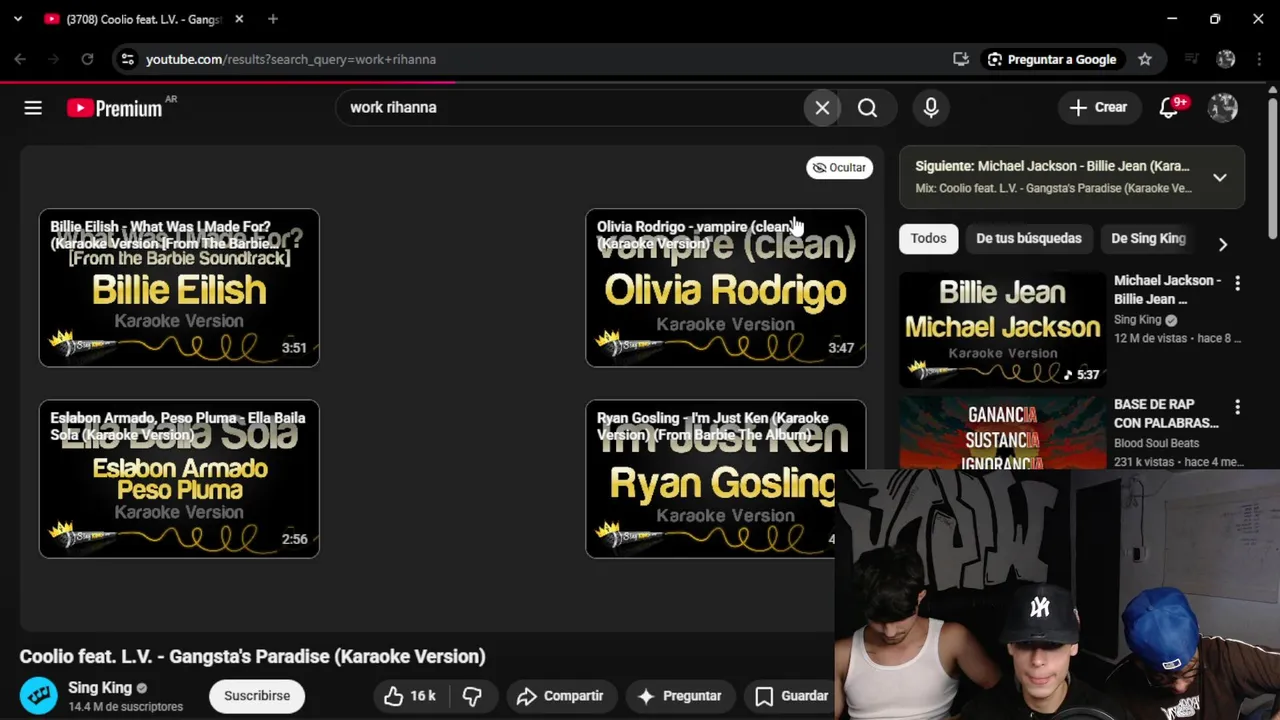
Task: Open BASE DE RAP CON PALABRAS title
Action: 1166,413
